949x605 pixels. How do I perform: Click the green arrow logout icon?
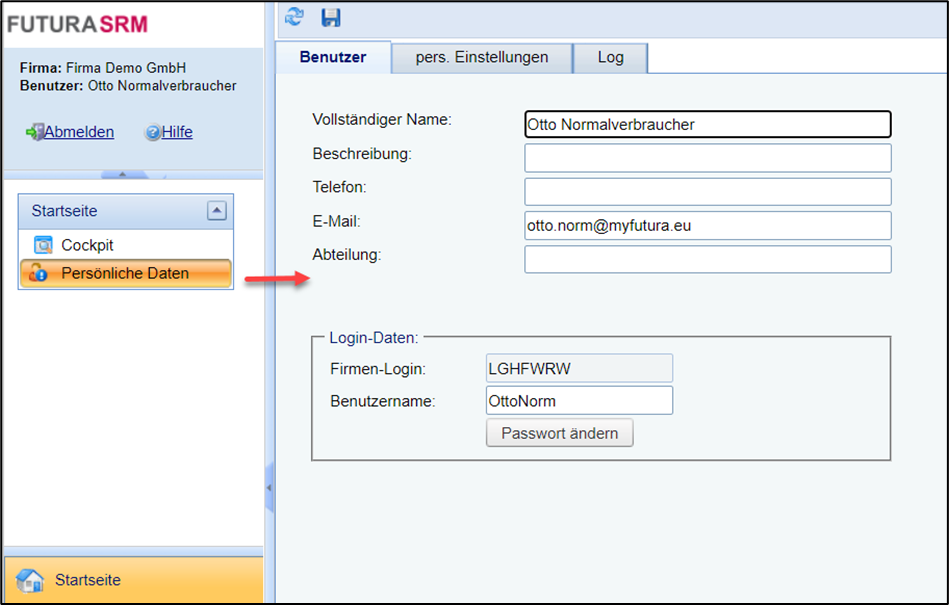point(34,132)
